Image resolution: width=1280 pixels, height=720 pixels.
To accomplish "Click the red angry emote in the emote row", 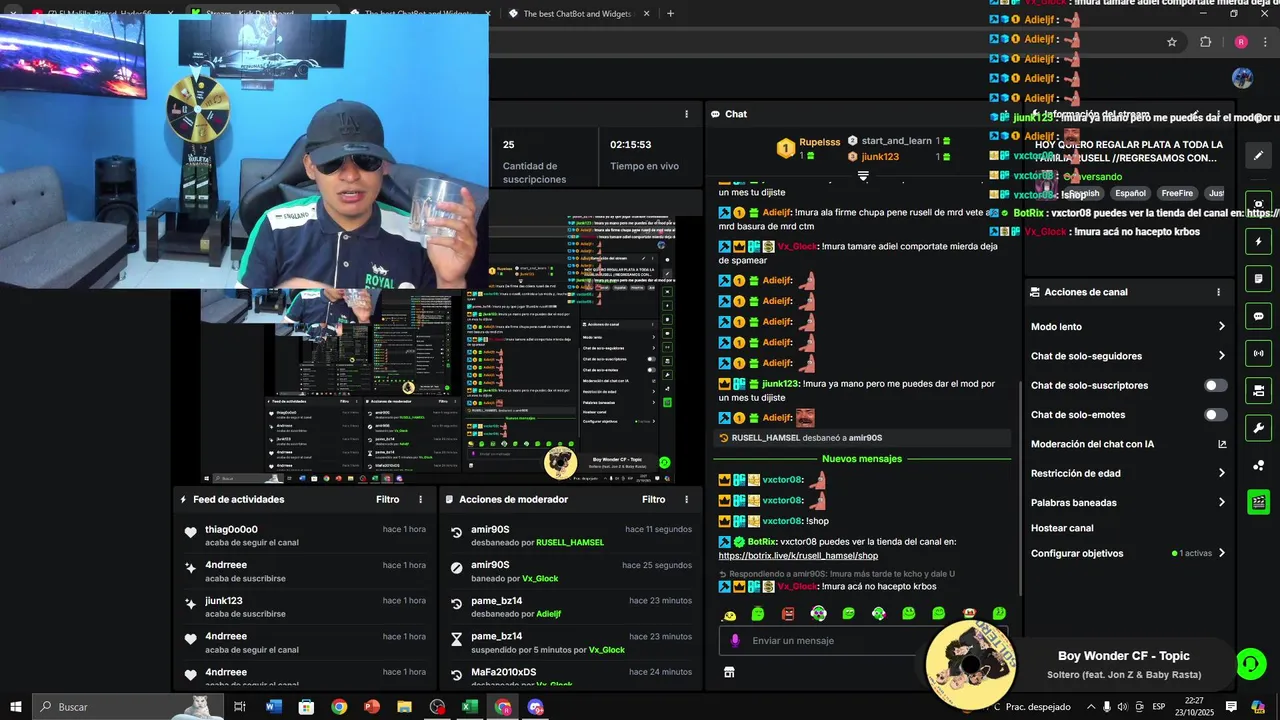I will coord(788,614).
